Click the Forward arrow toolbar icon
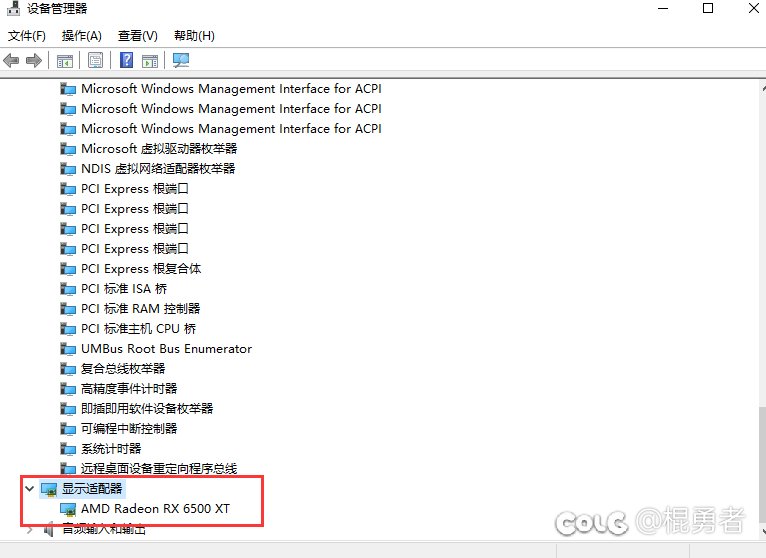This screenshot has width=766, height=558. pyautogui.click(x=34, y=61)
